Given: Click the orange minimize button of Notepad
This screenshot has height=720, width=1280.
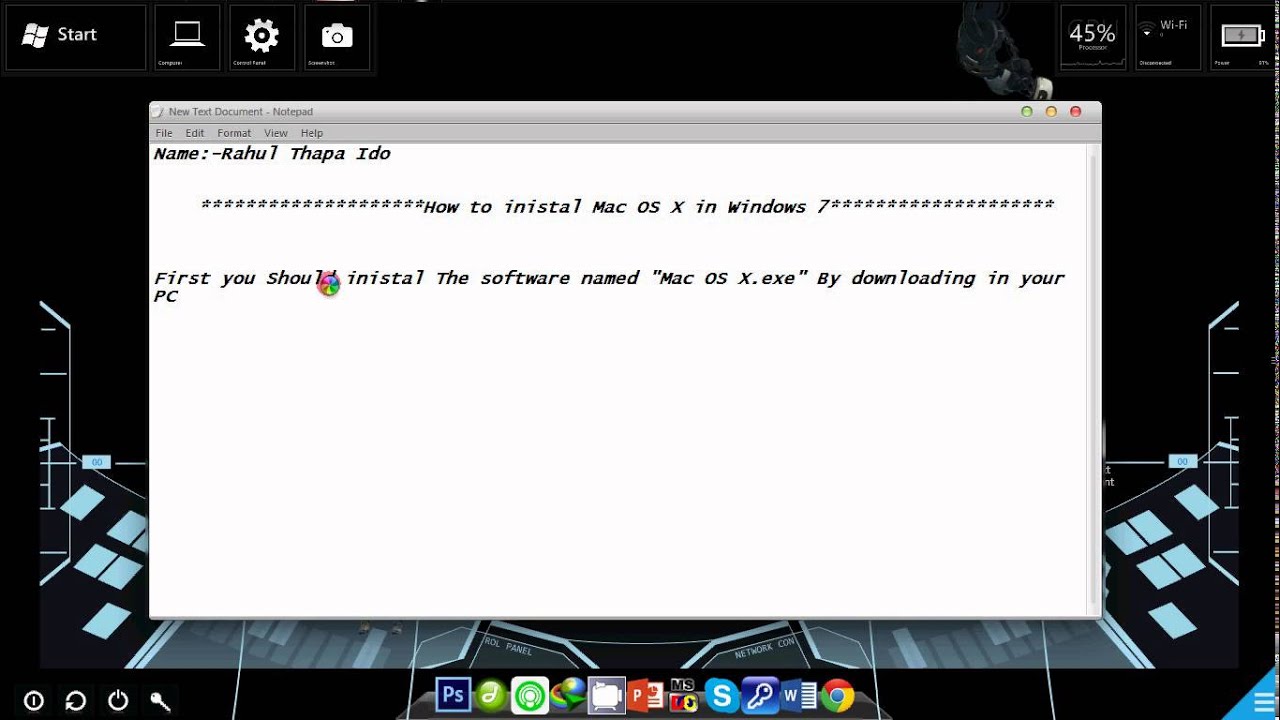Looking at the screenshot, I should pyautogui.click(x=1051, y=112).
